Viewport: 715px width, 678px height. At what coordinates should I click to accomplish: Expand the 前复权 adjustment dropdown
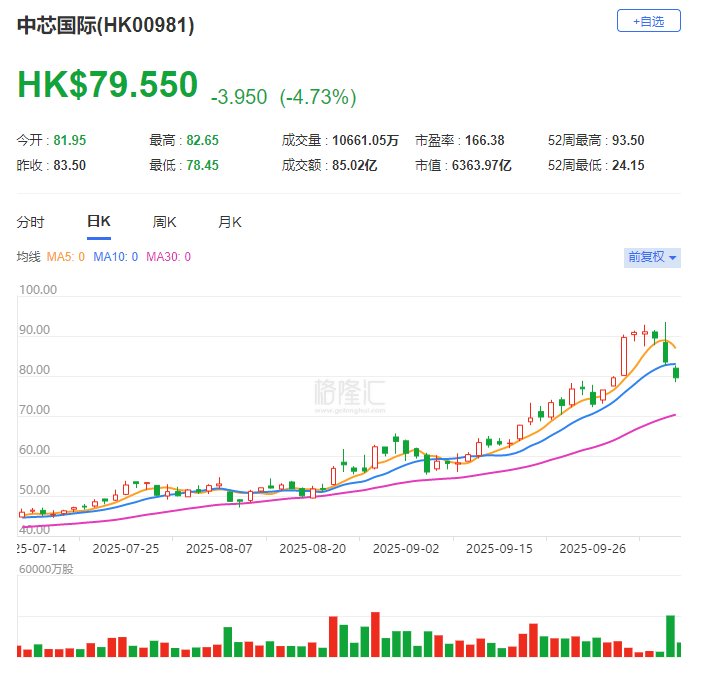point(652,257)
